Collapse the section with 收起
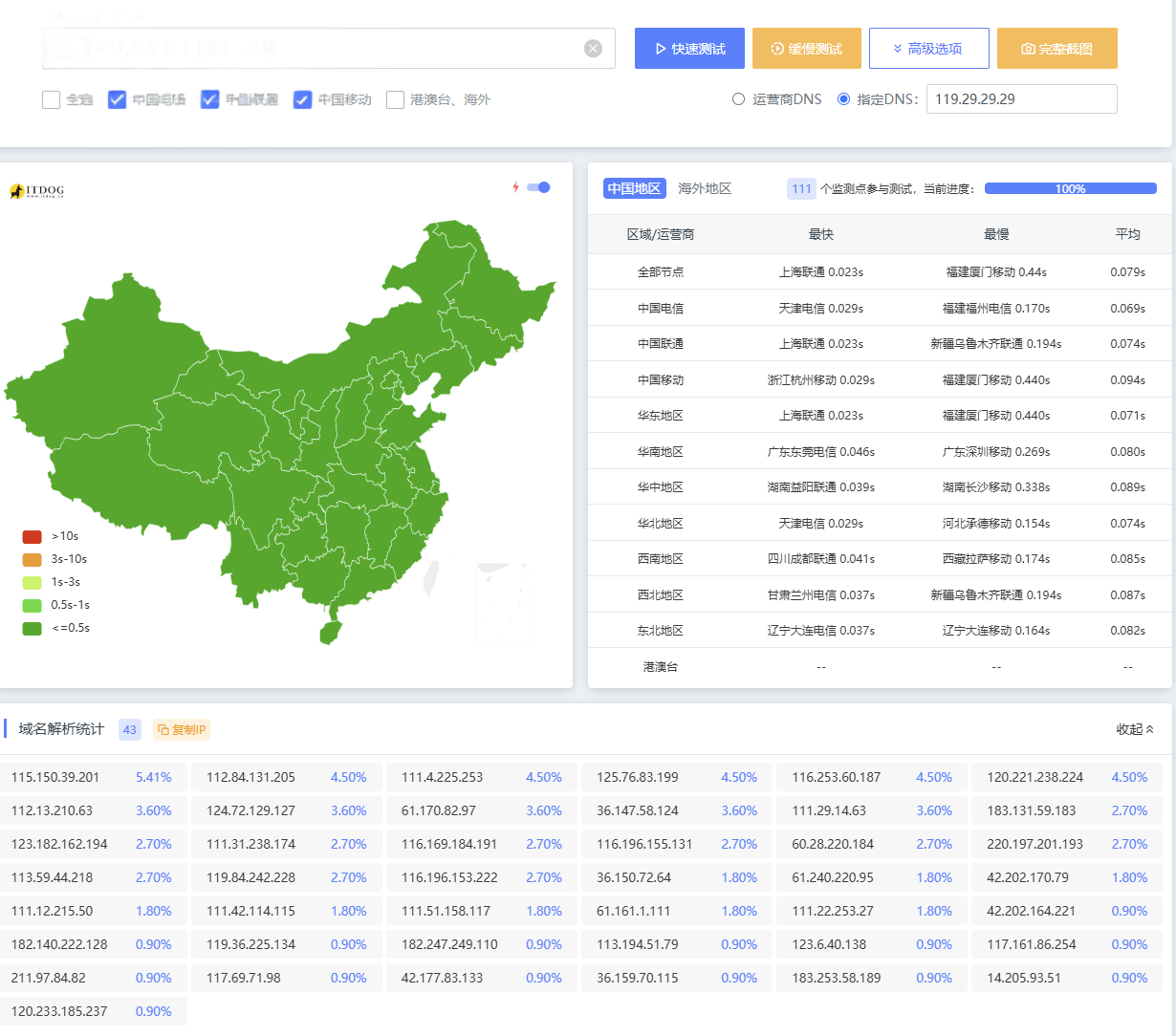This screenshot has width=1176, height=1036. click(x=1136, y=729)
